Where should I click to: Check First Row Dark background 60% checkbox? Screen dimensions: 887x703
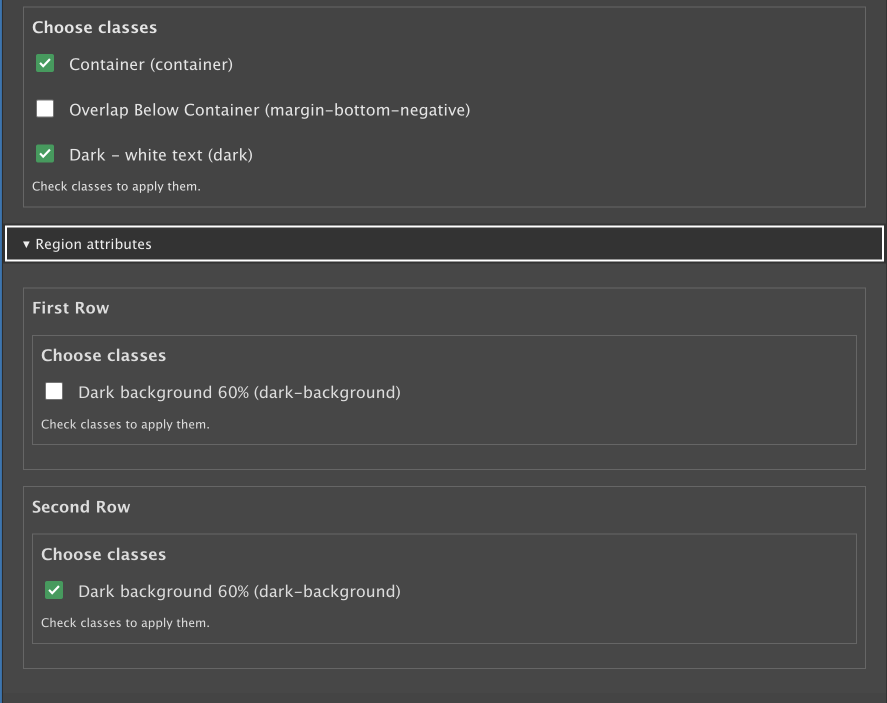(x=54, y=391)
